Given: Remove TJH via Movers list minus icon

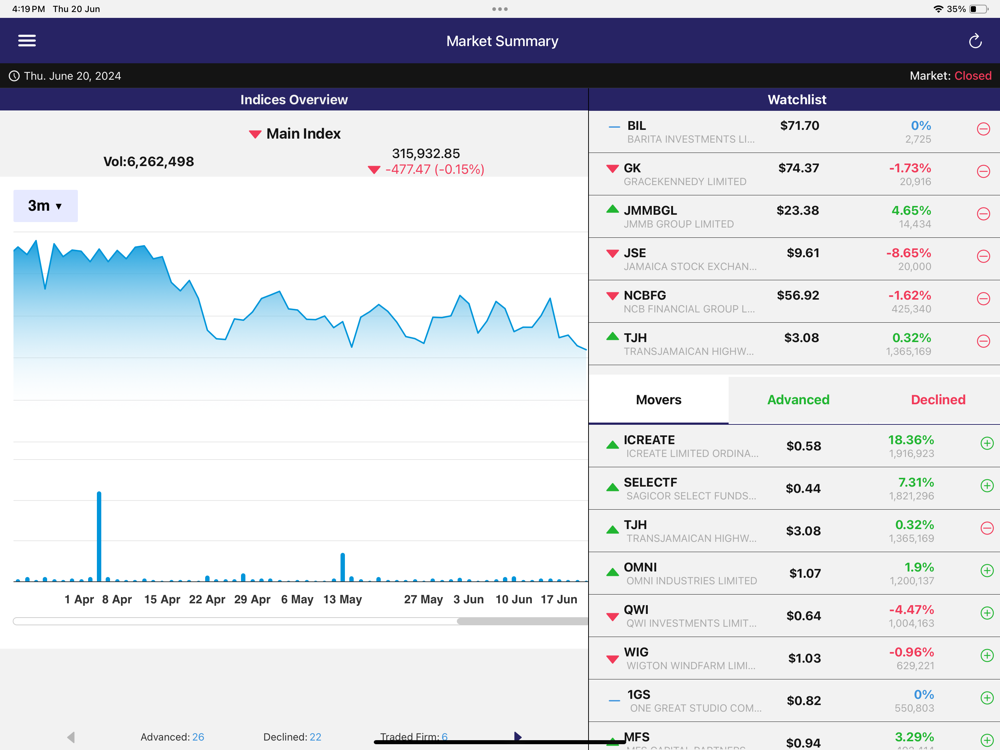Looking at the screenshot, I should pos(987,529).
